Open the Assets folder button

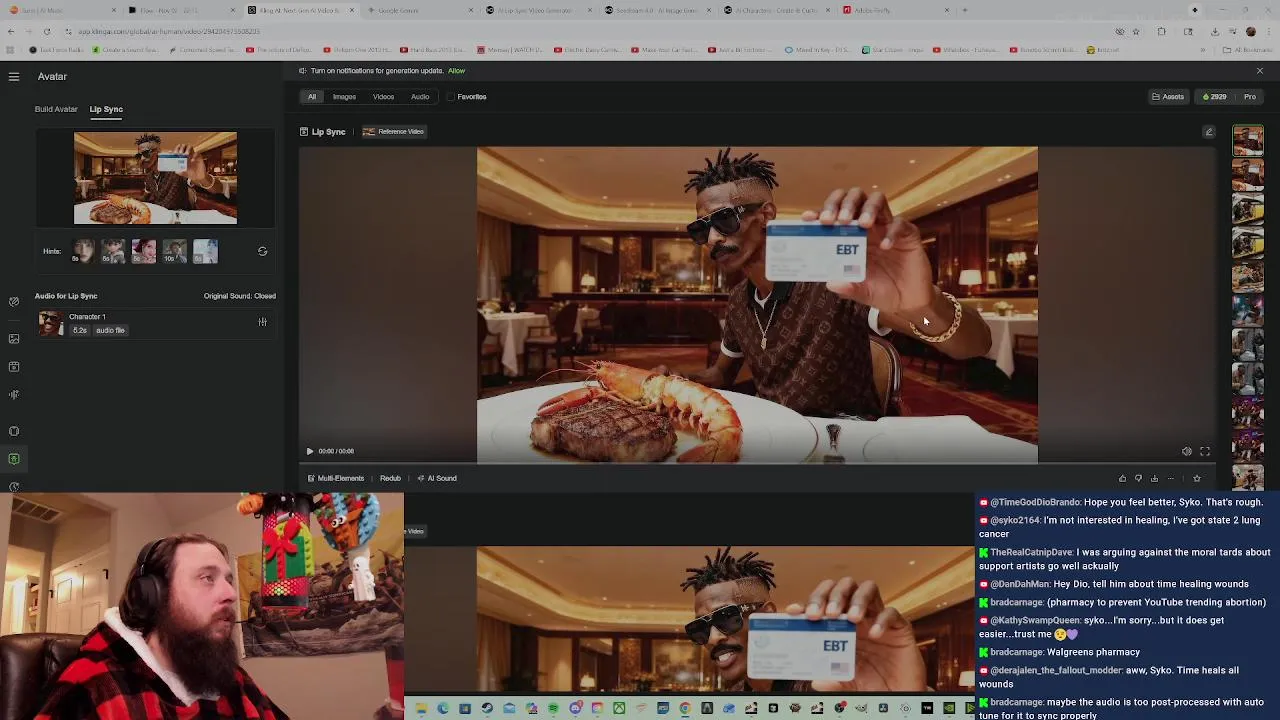pyautogui.click(x=1168, y=97)
